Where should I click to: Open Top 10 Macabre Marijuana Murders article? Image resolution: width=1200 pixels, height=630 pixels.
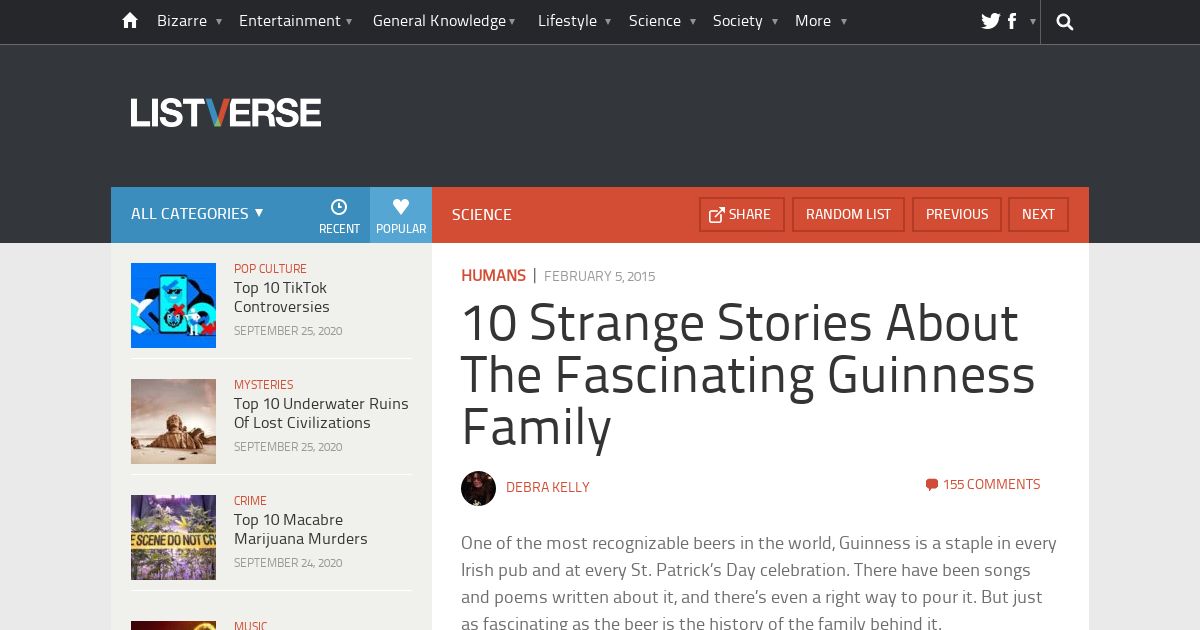(301, 529)
